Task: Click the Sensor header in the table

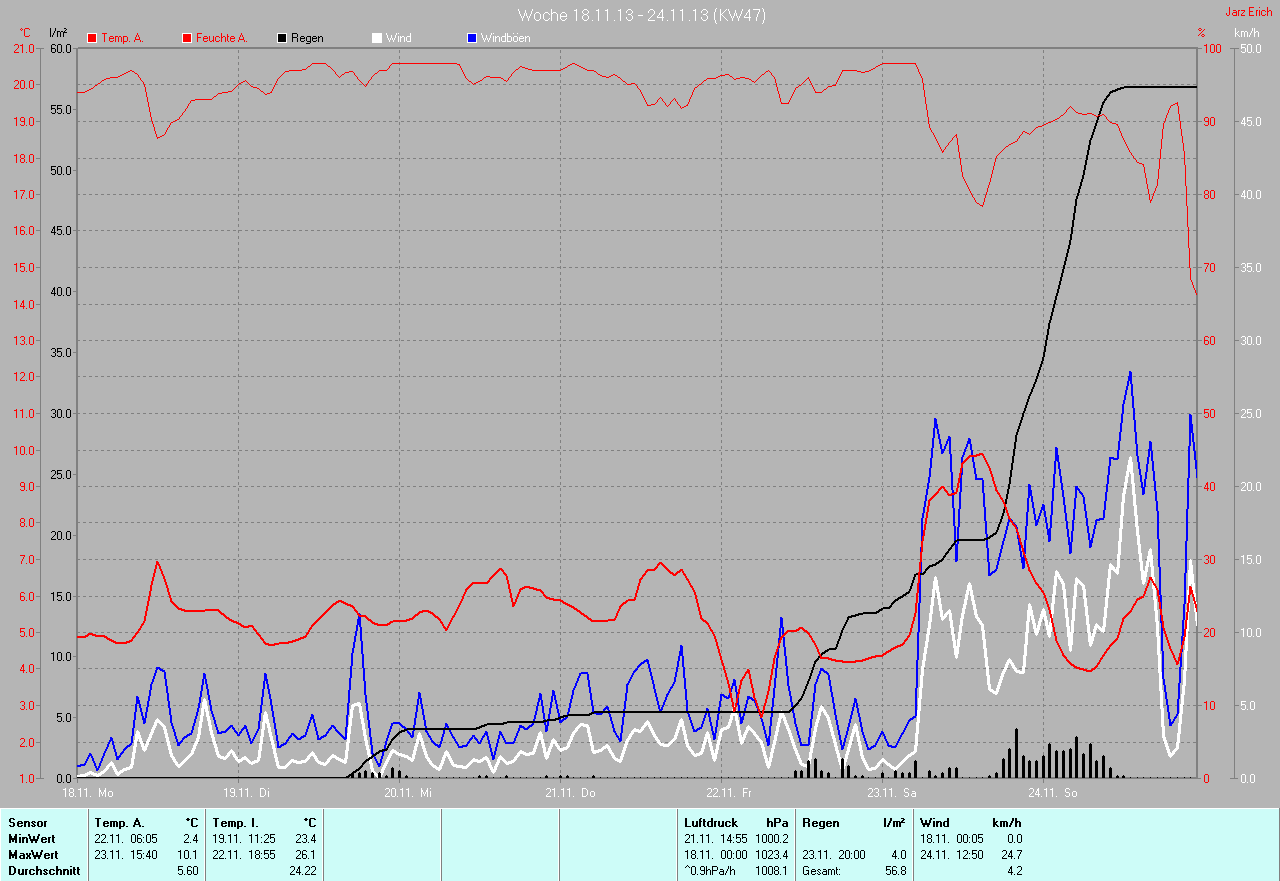Action: click(27, 823)
